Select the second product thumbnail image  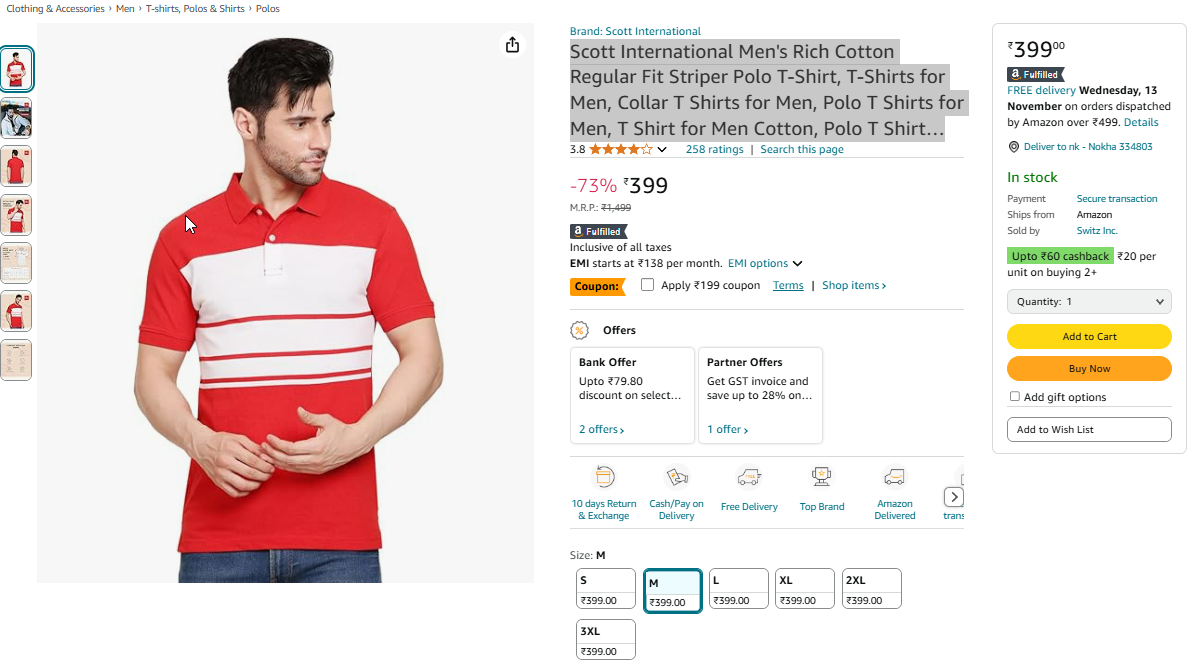tap(16, 118)
